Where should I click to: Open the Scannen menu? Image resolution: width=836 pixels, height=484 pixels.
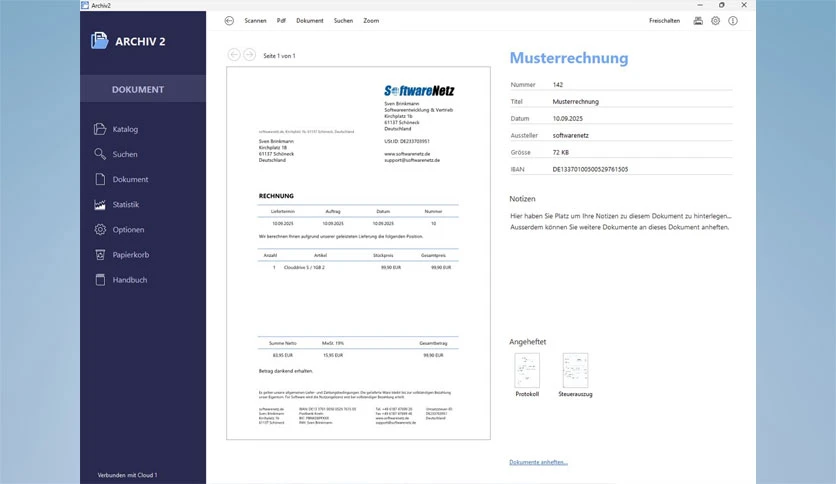click(255, 21)
